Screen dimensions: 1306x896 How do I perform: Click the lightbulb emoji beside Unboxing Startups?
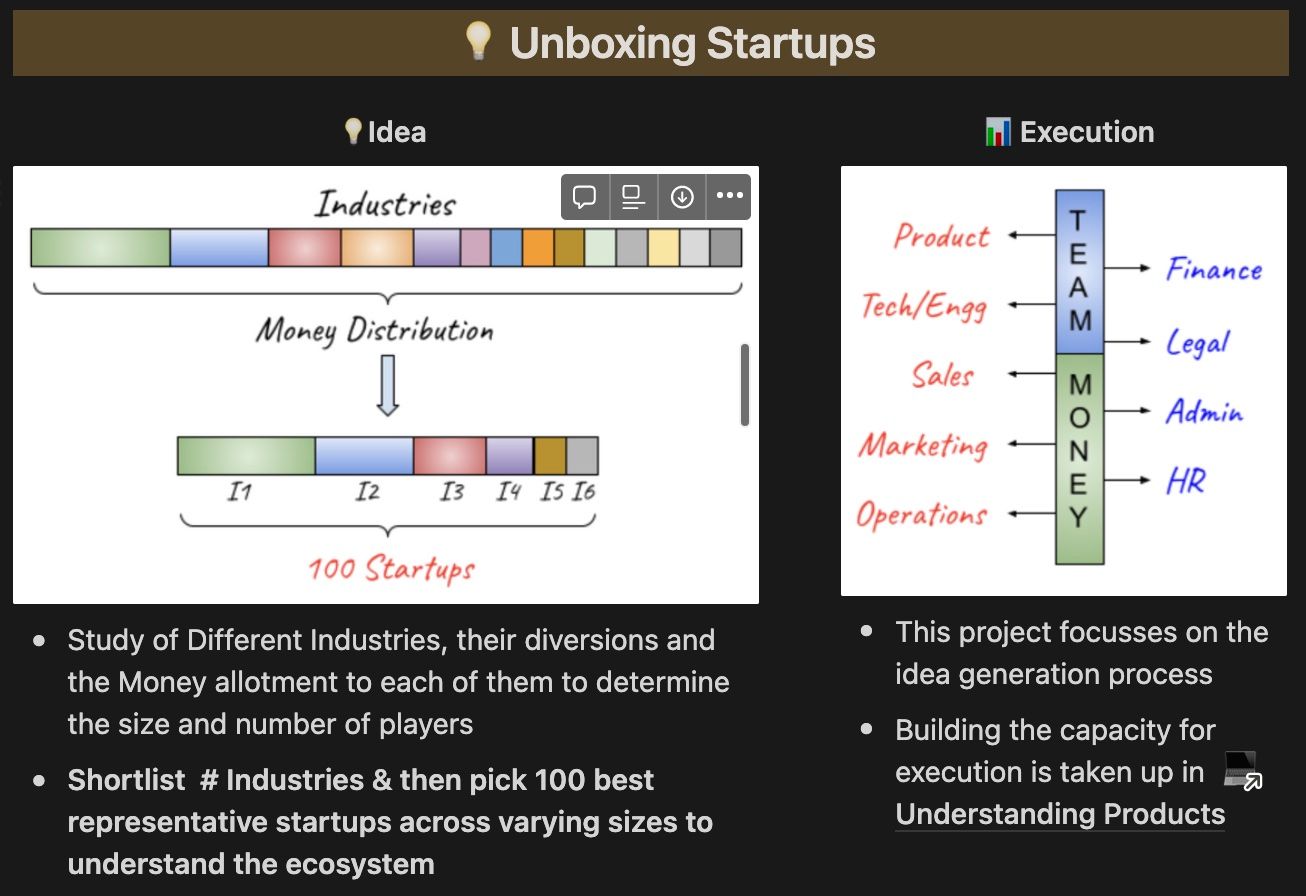tap(479, 42)
